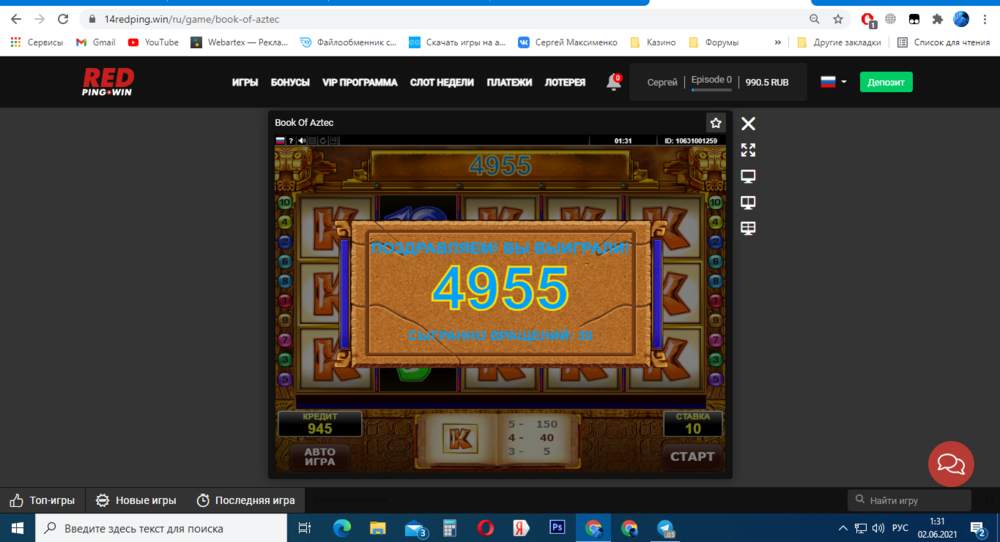
Task: Expand the bookmarks bar overflow chevron
Action: 778,43
